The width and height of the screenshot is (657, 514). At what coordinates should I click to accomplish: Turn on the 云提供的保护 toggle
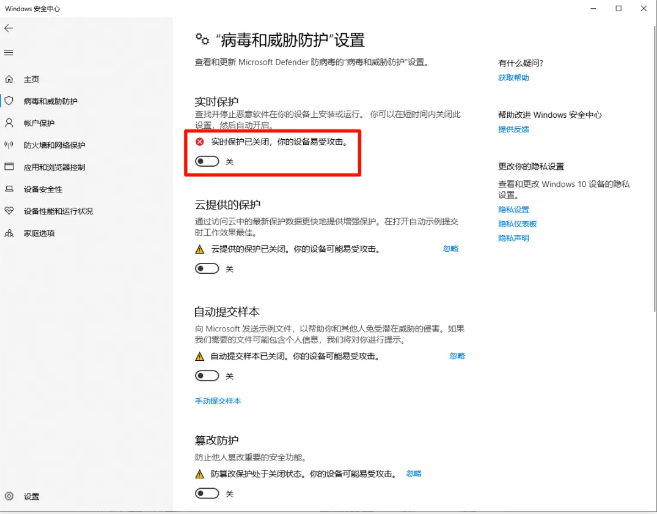click(207, 269)
